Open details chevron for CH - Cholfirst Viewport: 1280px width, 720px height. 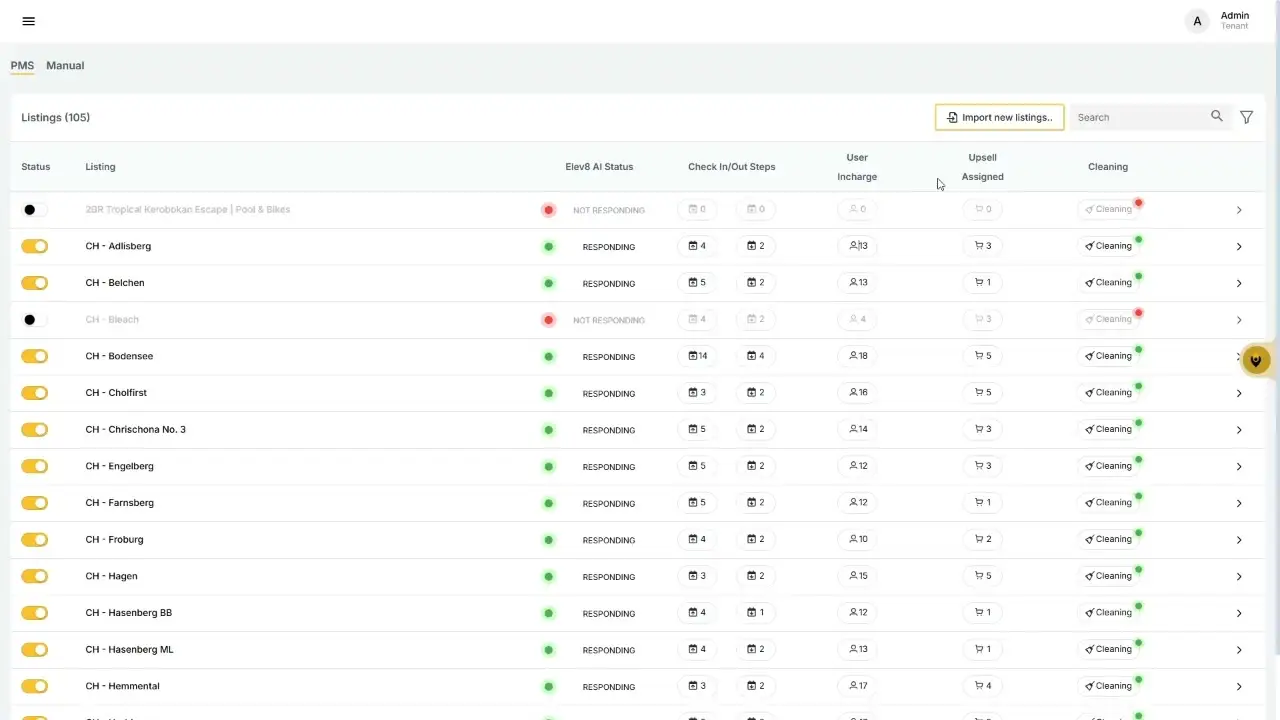pyautogui.click(x=1239, y=393)
